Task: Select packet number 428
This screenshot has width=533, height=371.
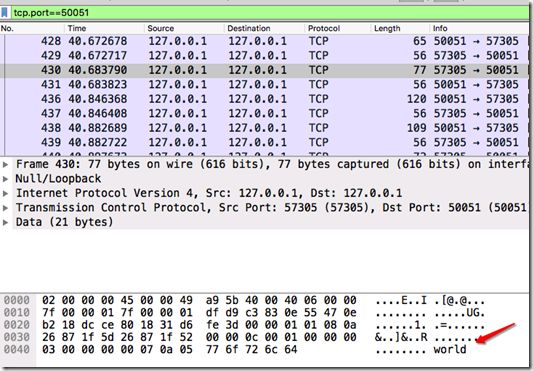Action: tap(264, 41)
